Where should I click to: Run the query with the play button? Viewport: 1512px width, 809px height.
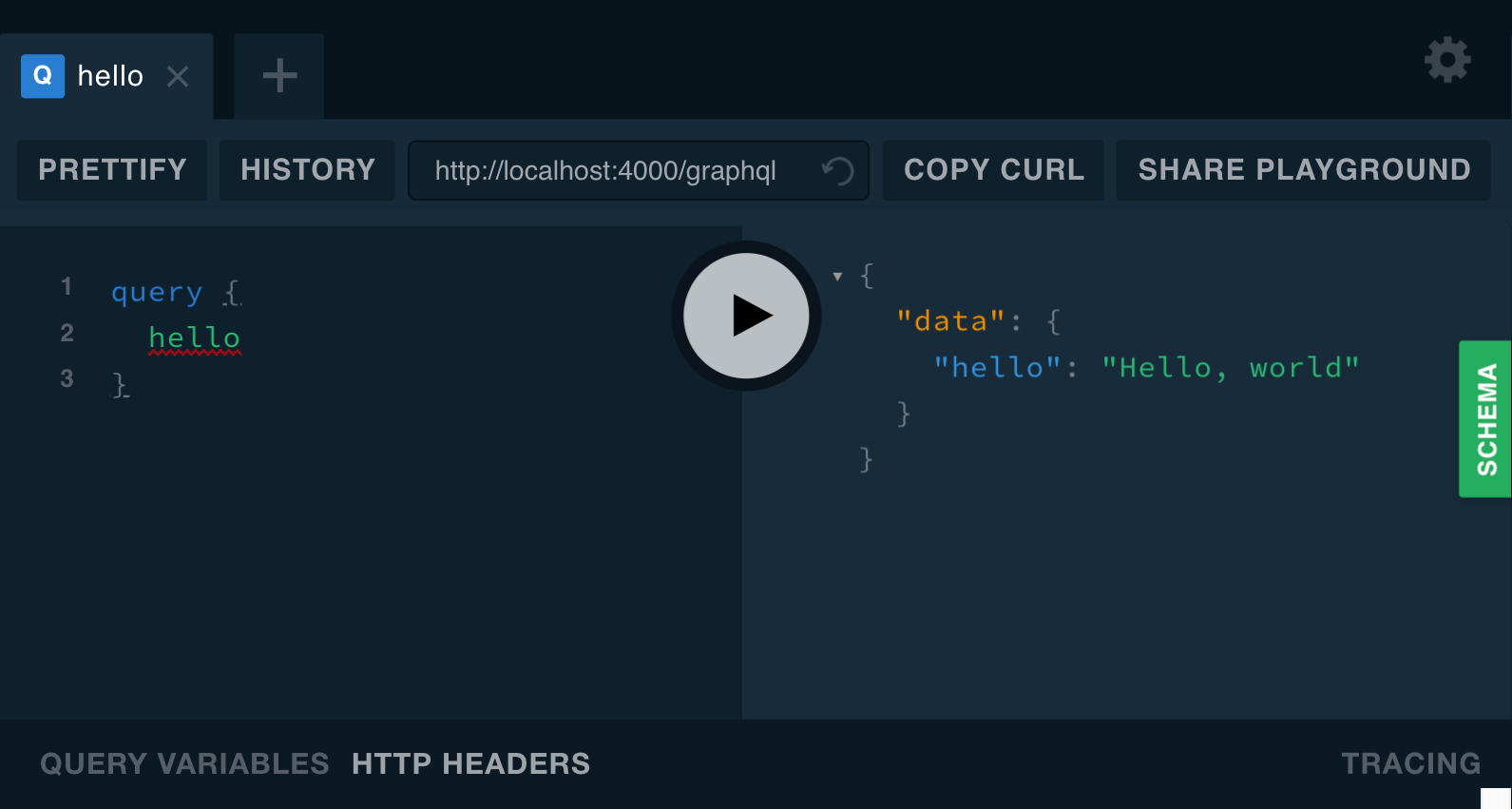coord(746,316)
